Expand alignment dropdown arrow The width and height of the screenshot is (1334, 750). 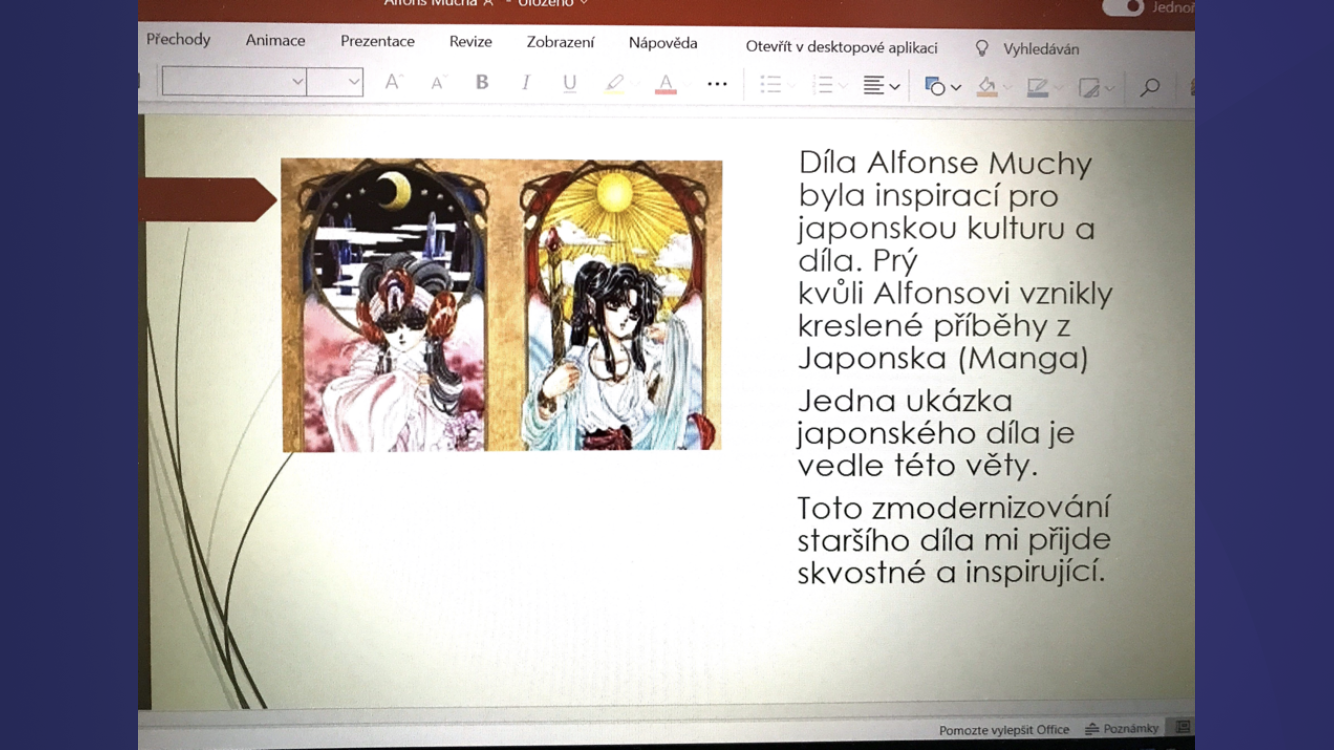tap(895, 87)
